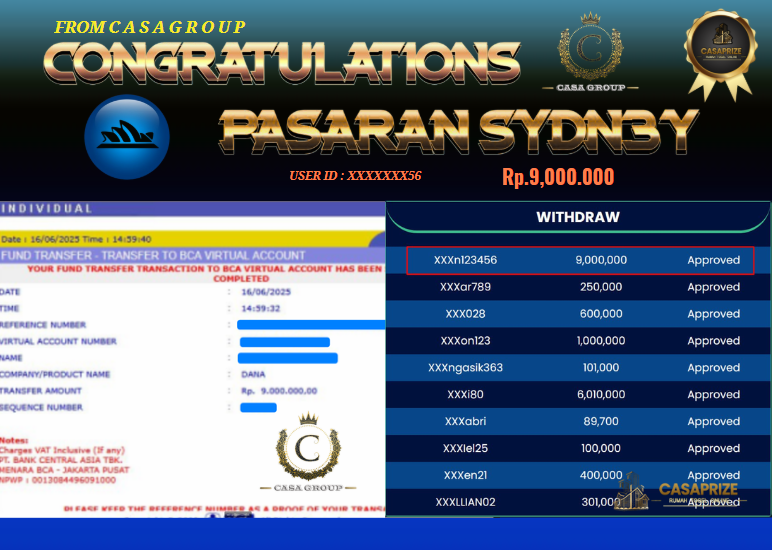
Task: Click the Casa Group logo on the receipt
Action: [308, 456]
